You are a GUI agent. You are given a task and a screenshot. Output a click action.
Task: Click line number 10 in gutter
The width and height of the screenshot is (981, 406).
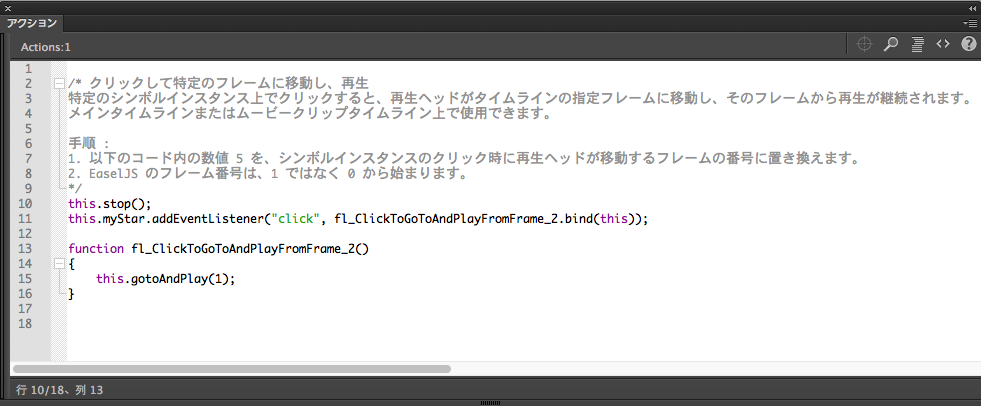pyautogui.click(x=25, y=203)
